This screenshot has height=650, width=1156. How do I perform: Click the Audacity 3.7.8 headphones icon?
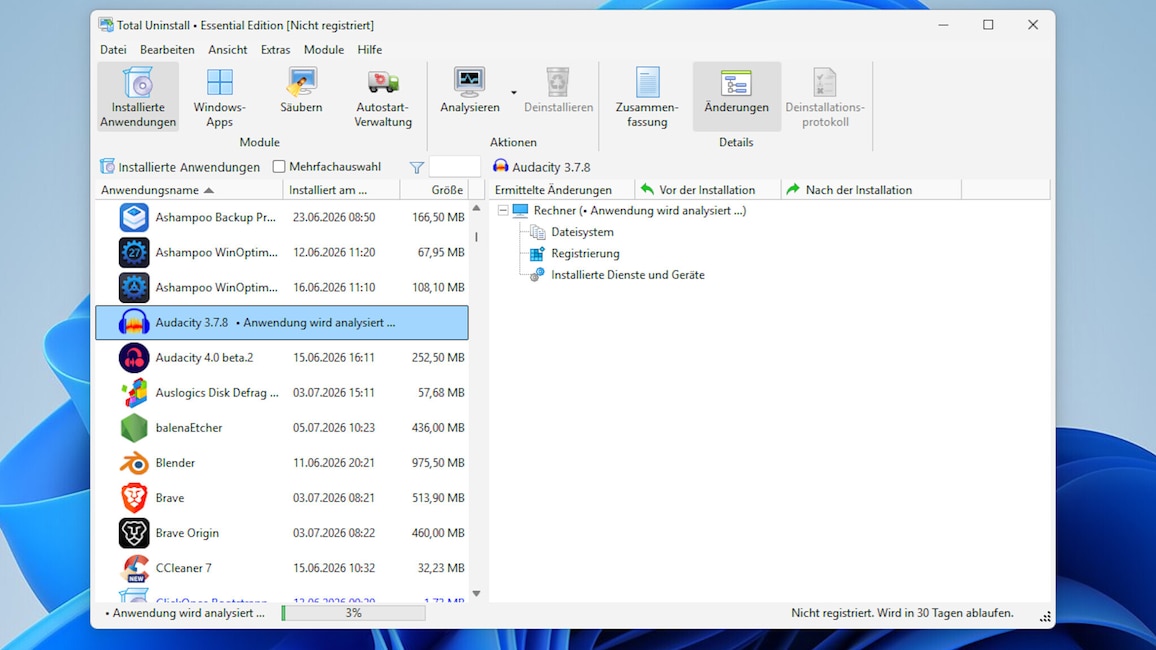[x=133, y=323]
